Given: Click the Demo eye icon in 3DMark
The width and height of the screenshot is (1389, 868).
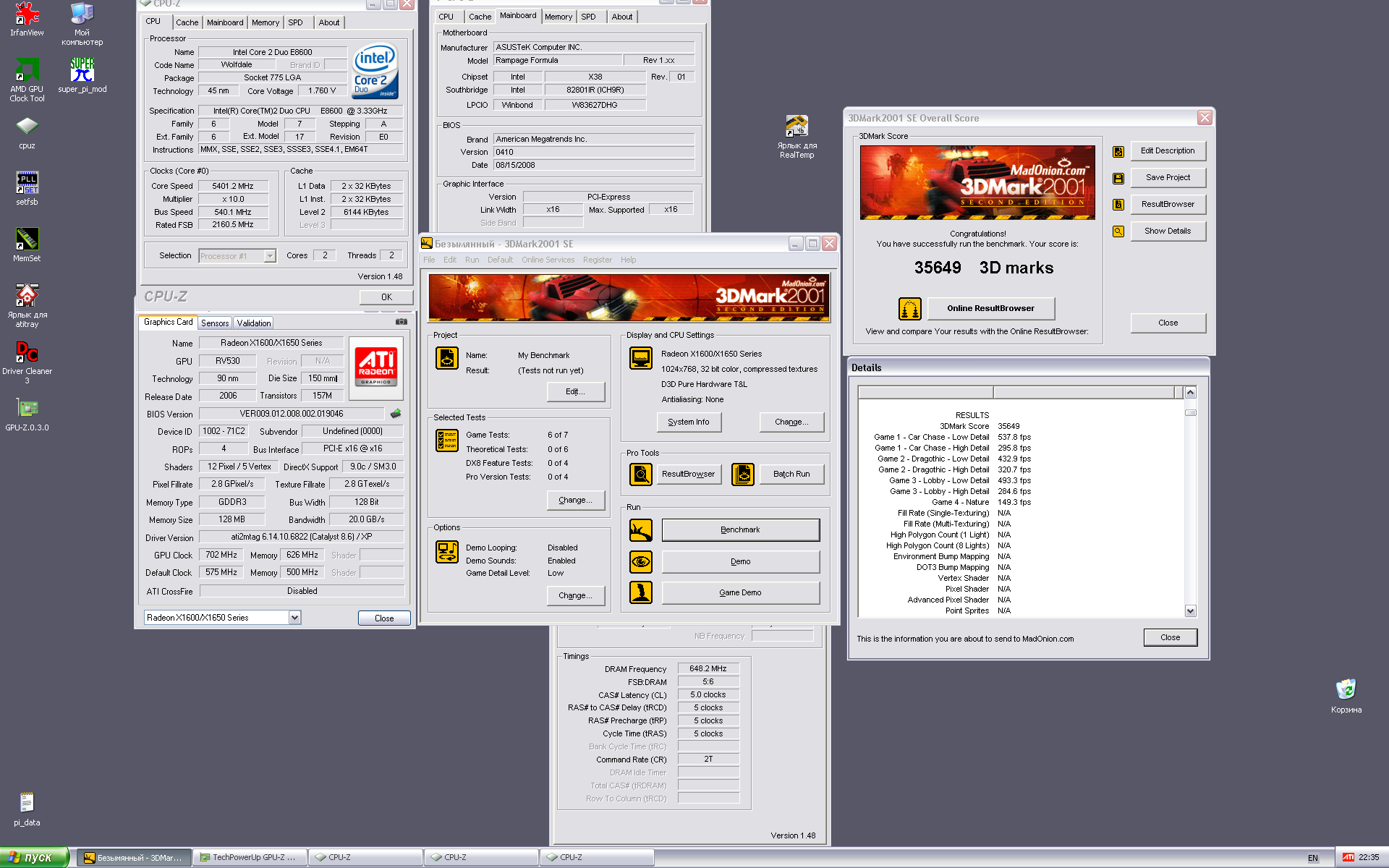Looking at the screenshot, I should tap(641, 562).
